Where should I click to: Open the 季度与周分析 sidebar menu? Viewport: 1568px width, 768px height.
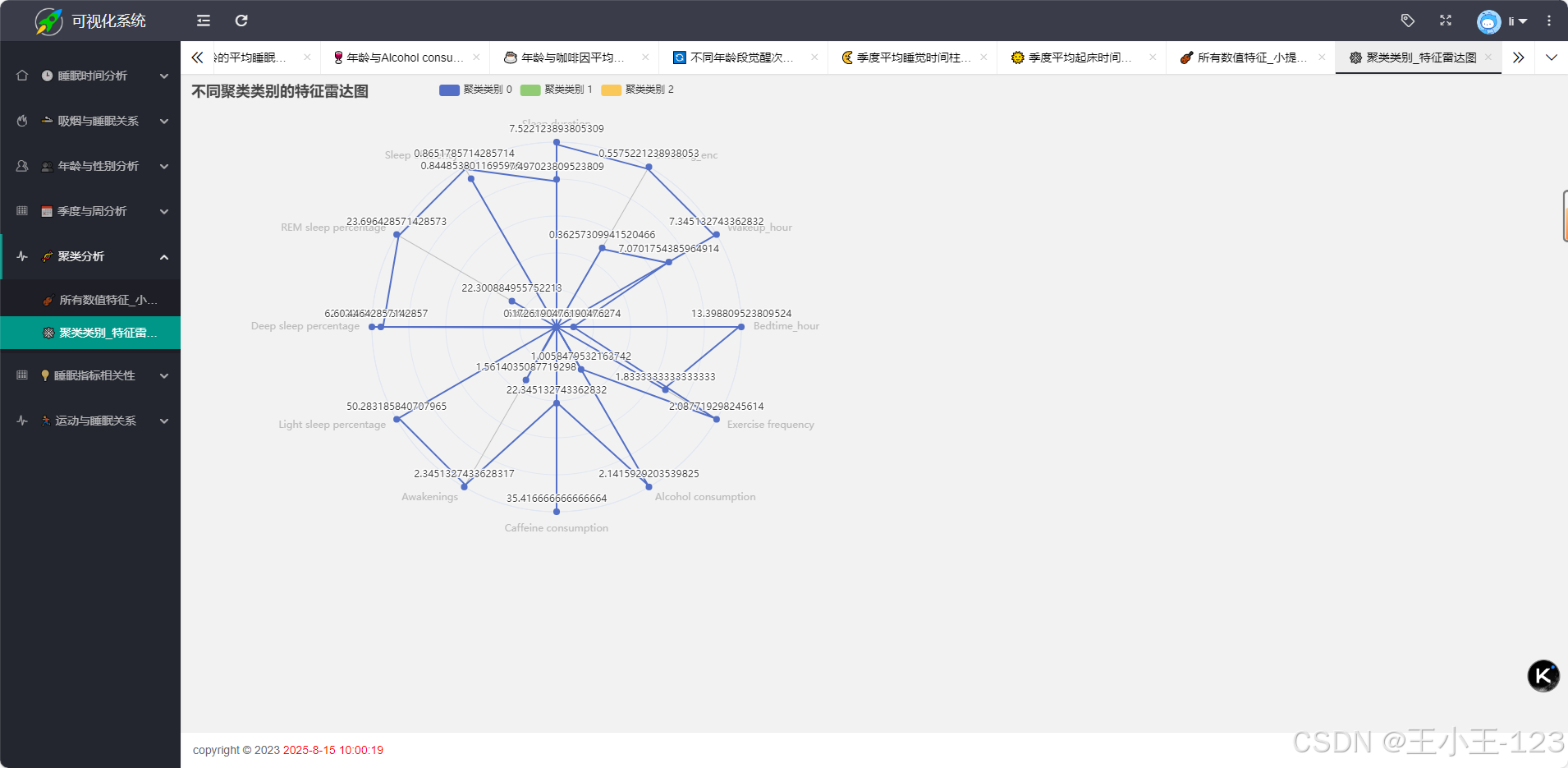point(90,211)
